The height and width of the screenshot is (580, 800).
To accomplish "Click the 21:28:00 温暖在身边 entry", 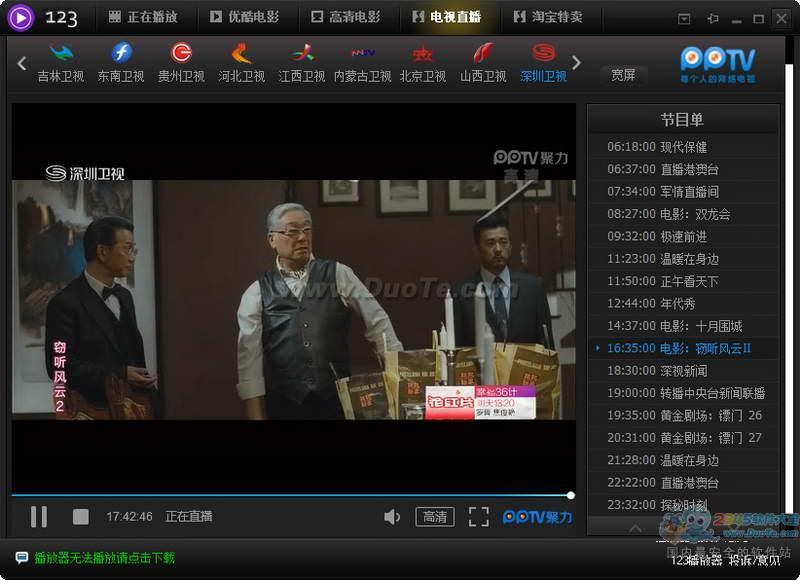I will click(x=683, y=460).
